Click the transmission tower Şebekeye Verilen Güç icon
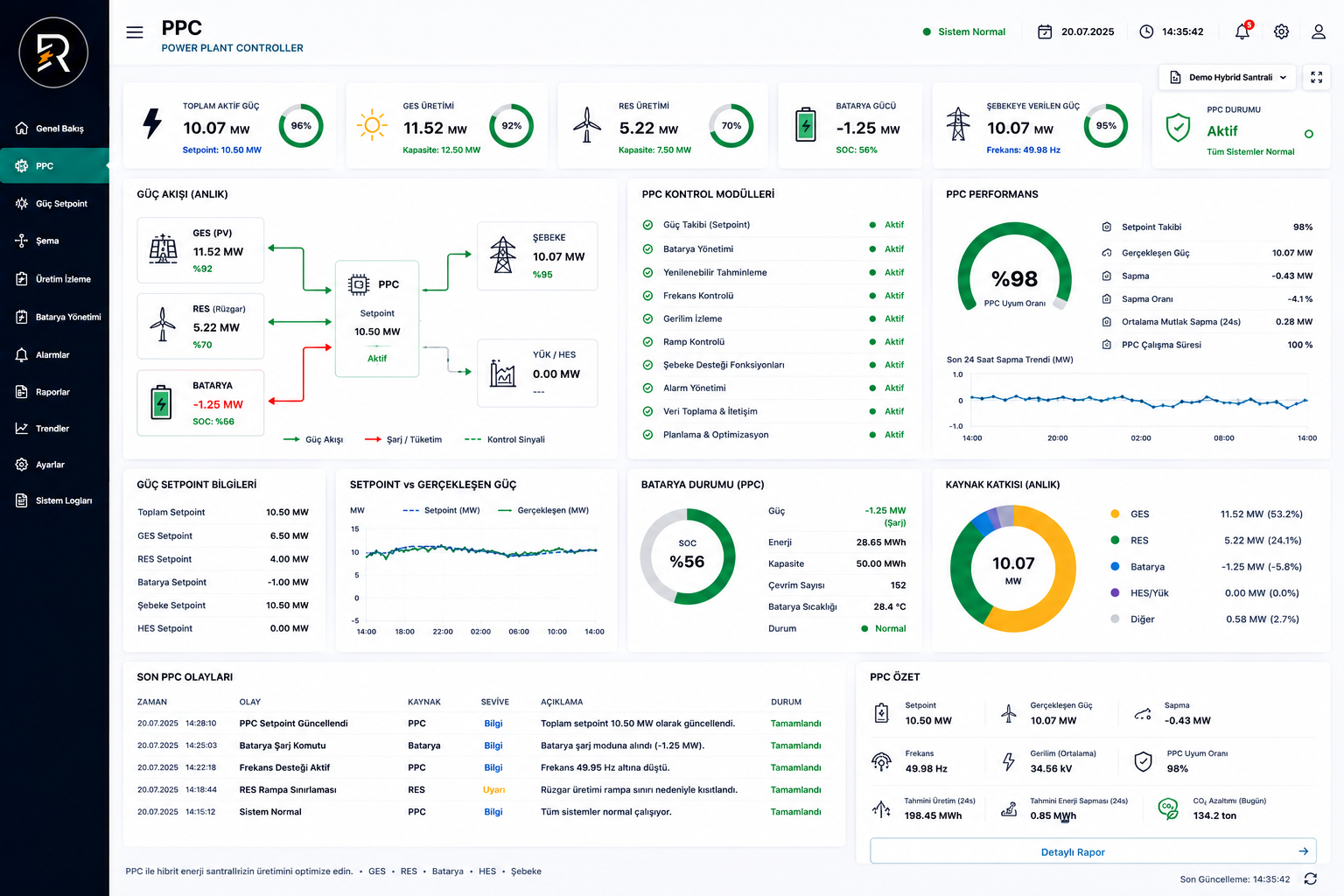The image size is (1344, 896). click(958, 123)
